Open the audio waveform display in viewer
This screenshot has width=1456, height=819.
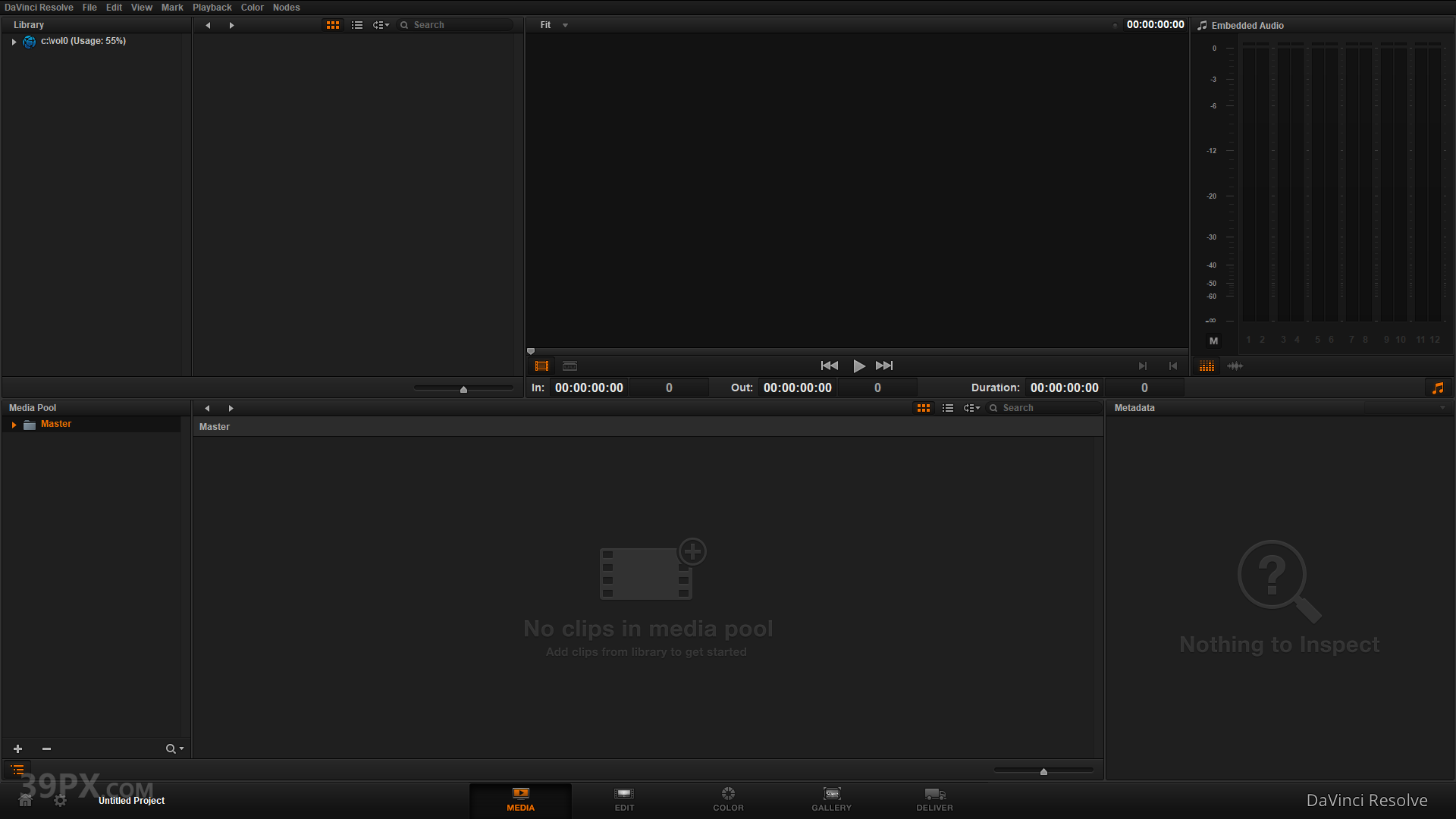coord(1235,366)
